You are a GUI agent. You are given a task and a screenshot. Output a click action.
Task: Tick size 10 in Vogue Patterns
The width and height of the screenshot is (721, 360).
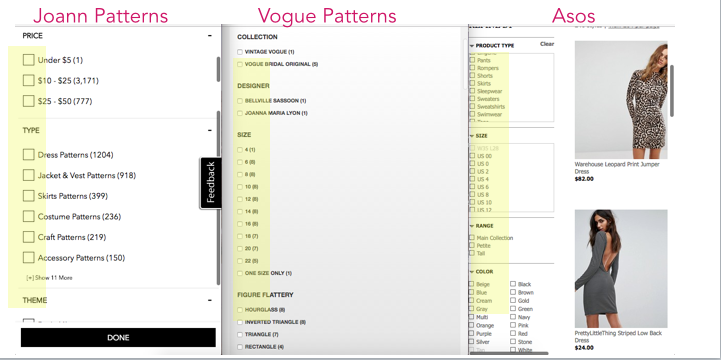(240, 187)
